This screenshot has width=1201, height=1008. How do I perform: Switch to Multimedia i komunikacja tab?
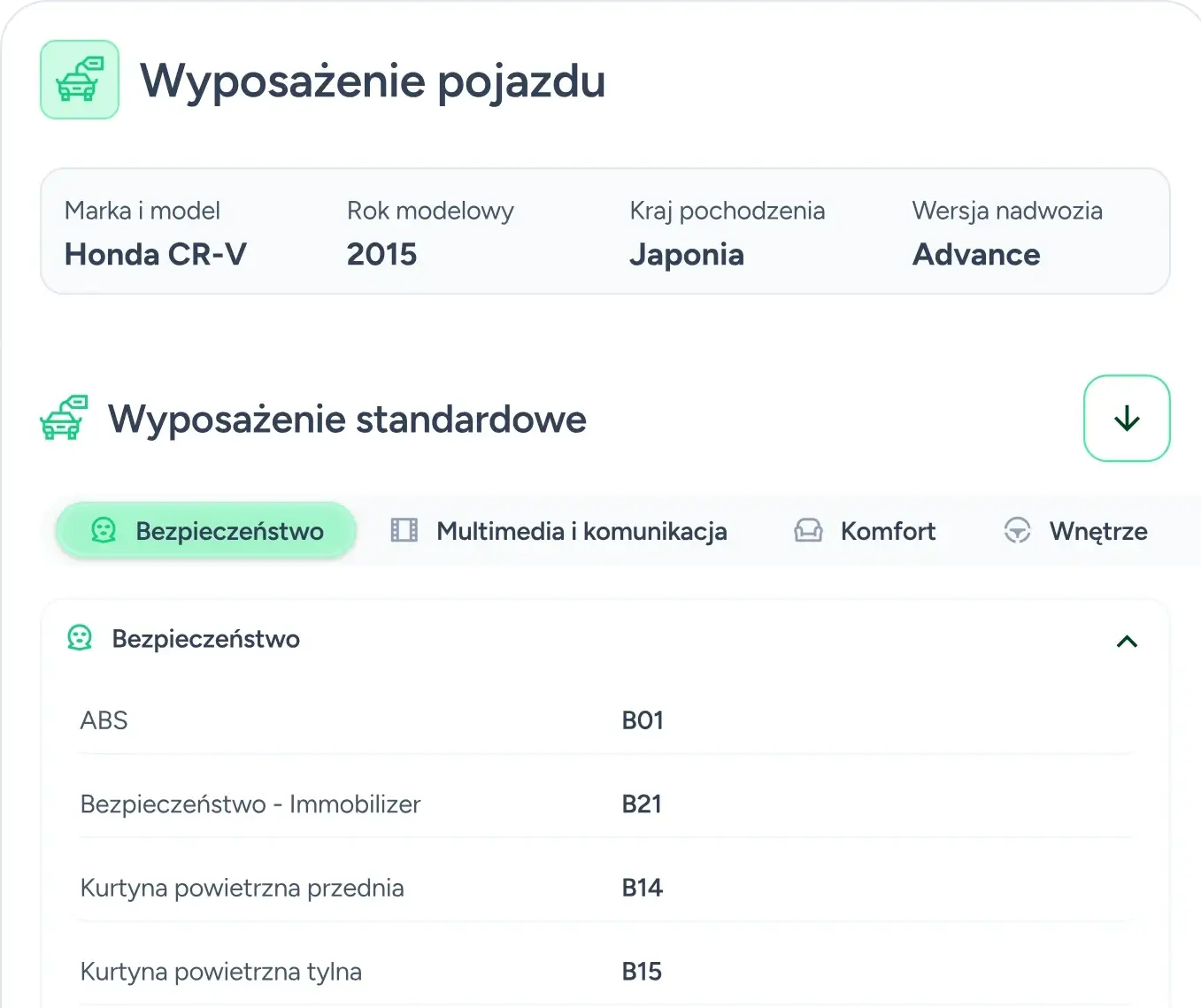(559, 531)
